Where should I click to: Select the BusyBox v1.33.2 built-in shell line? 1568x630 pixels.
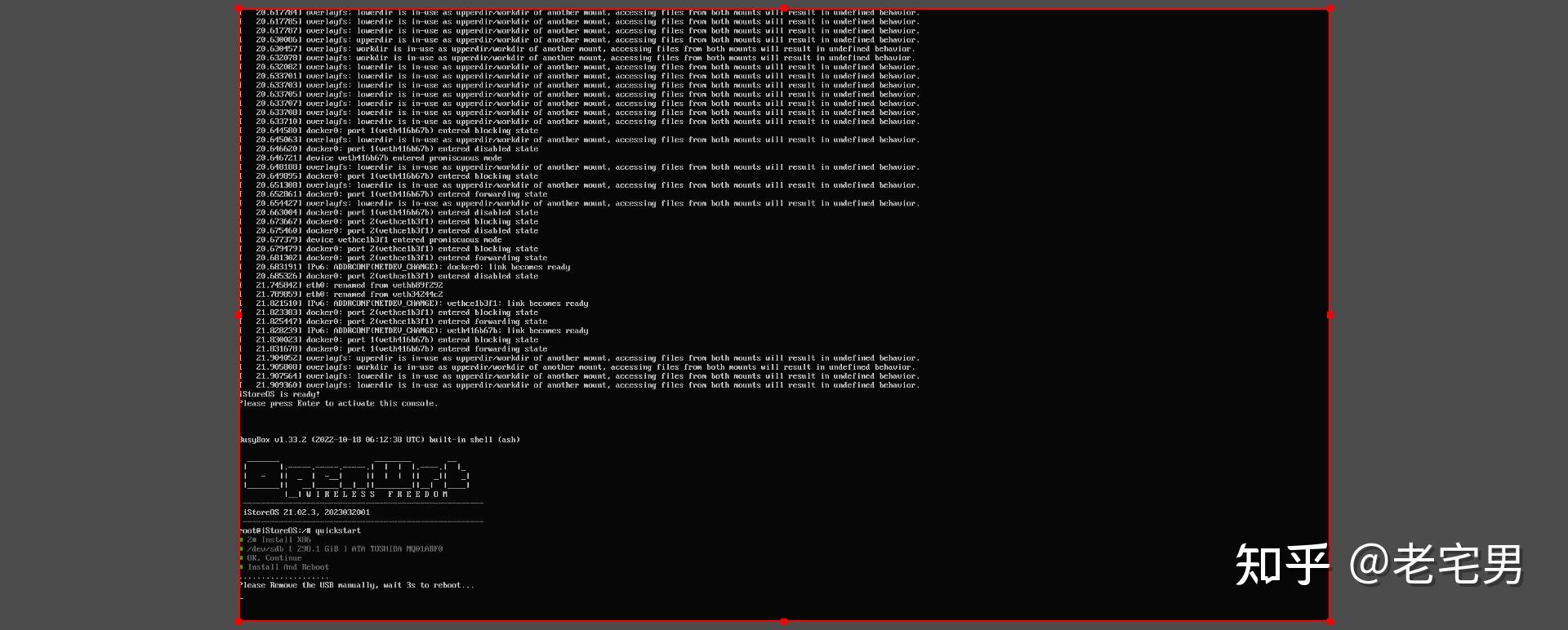380,440
